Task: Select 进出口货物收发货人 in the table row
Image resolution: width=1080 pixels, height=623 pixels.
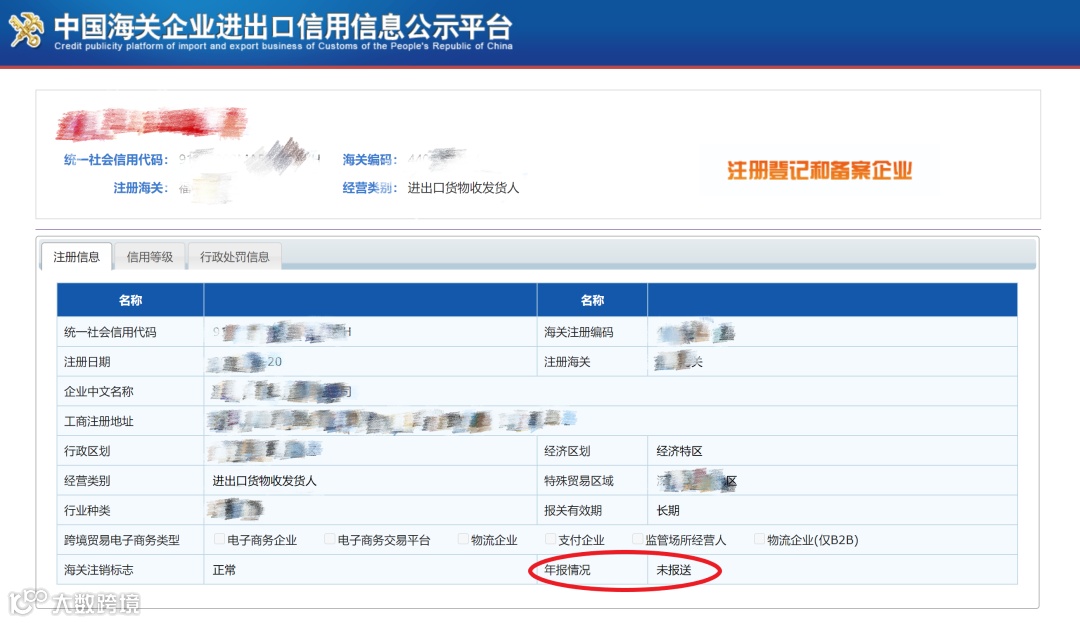Action: point(264,481)
